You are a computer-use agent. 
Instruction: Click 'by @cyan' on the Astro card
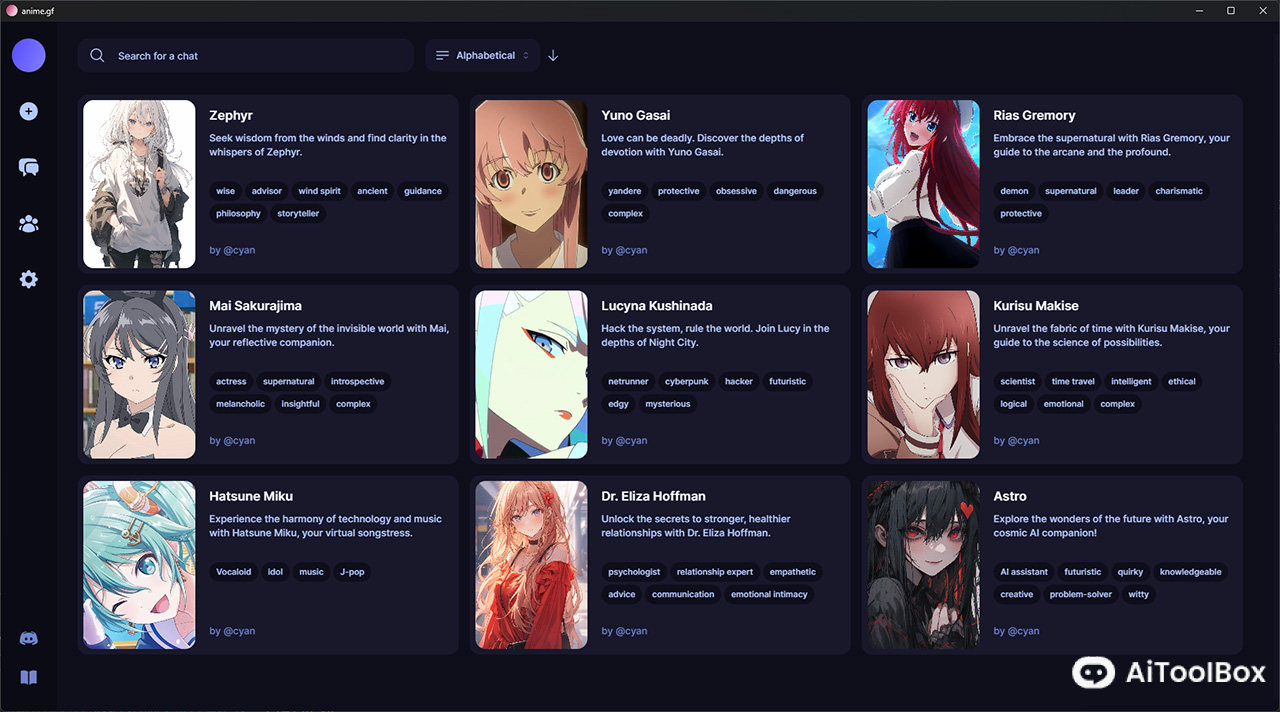point(1016,631)
